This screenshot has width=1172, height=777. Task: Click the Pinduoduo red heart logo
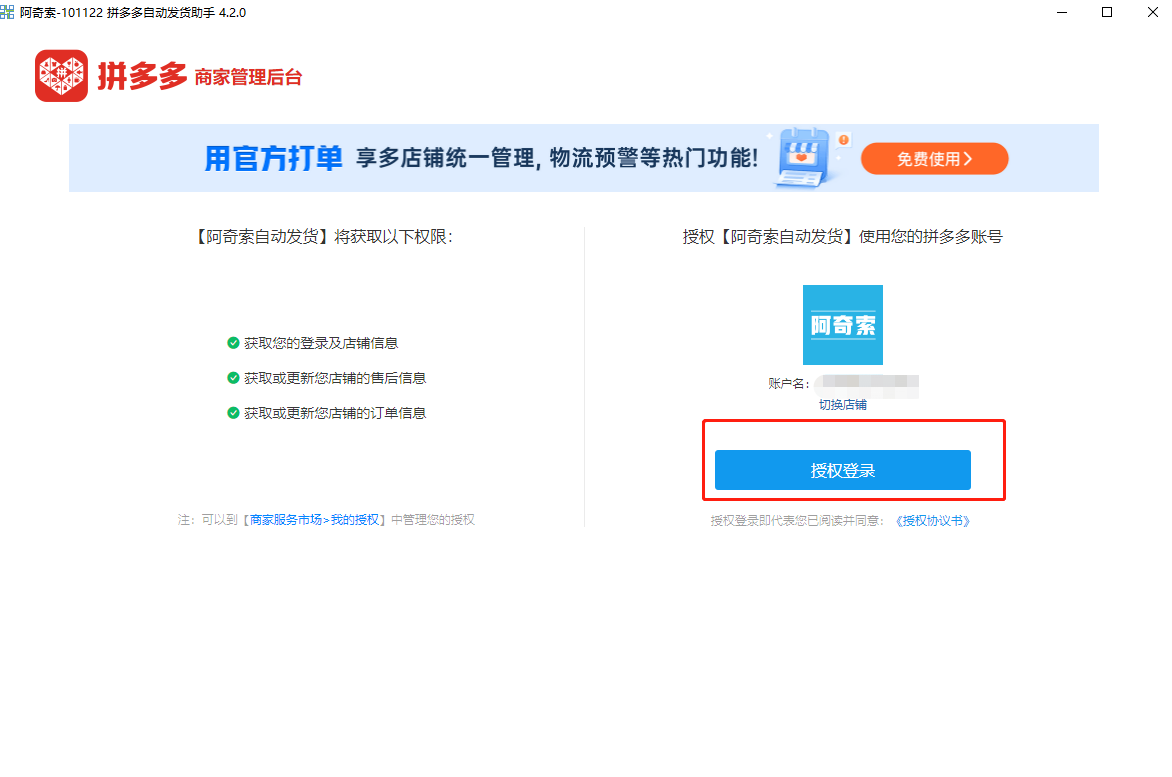61,75
